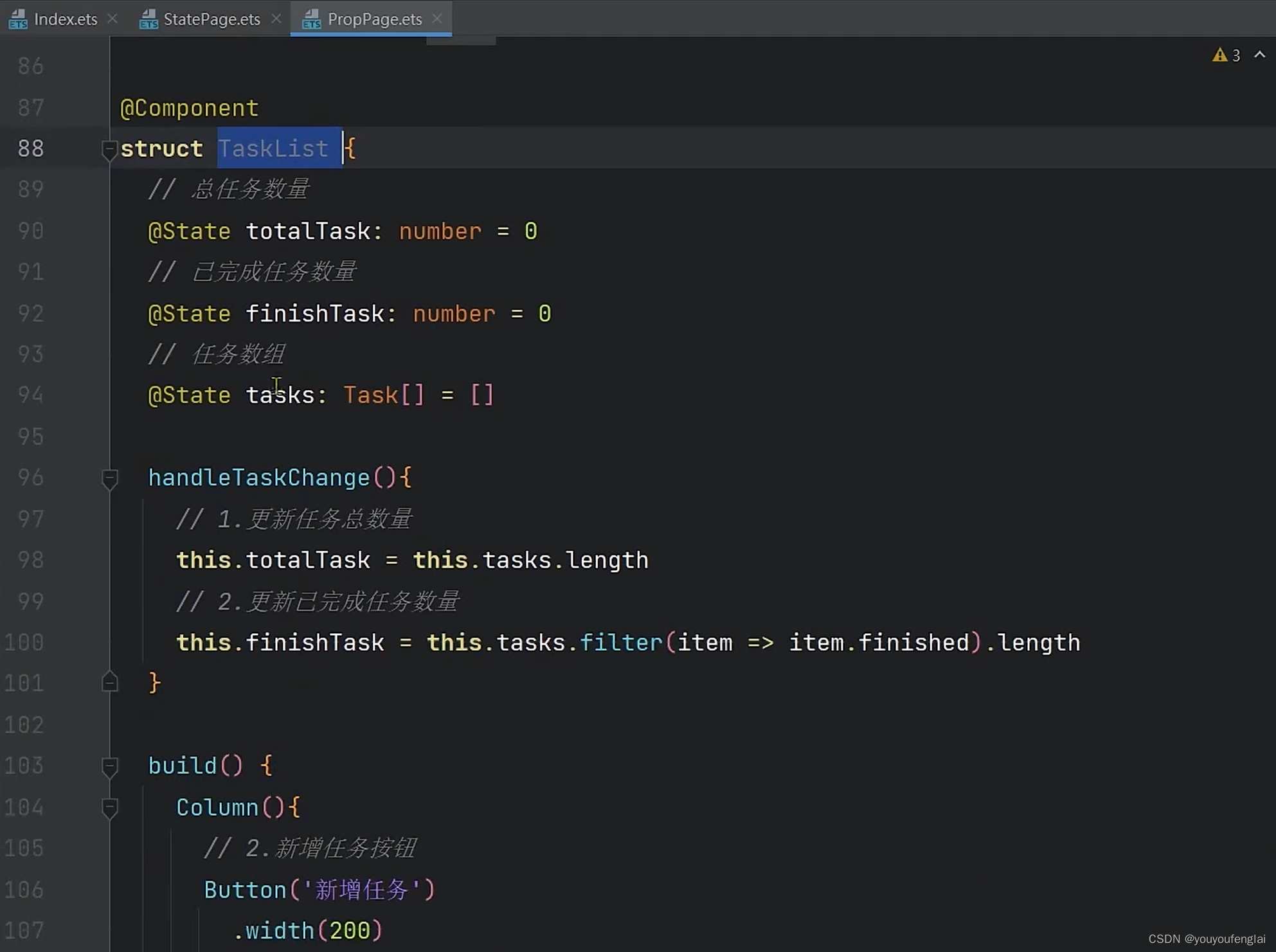Image resolution: width=1276 pixels, height=952 pixels.
Task: Click the tasks variable name on line 94
Action: pos(280,395)
